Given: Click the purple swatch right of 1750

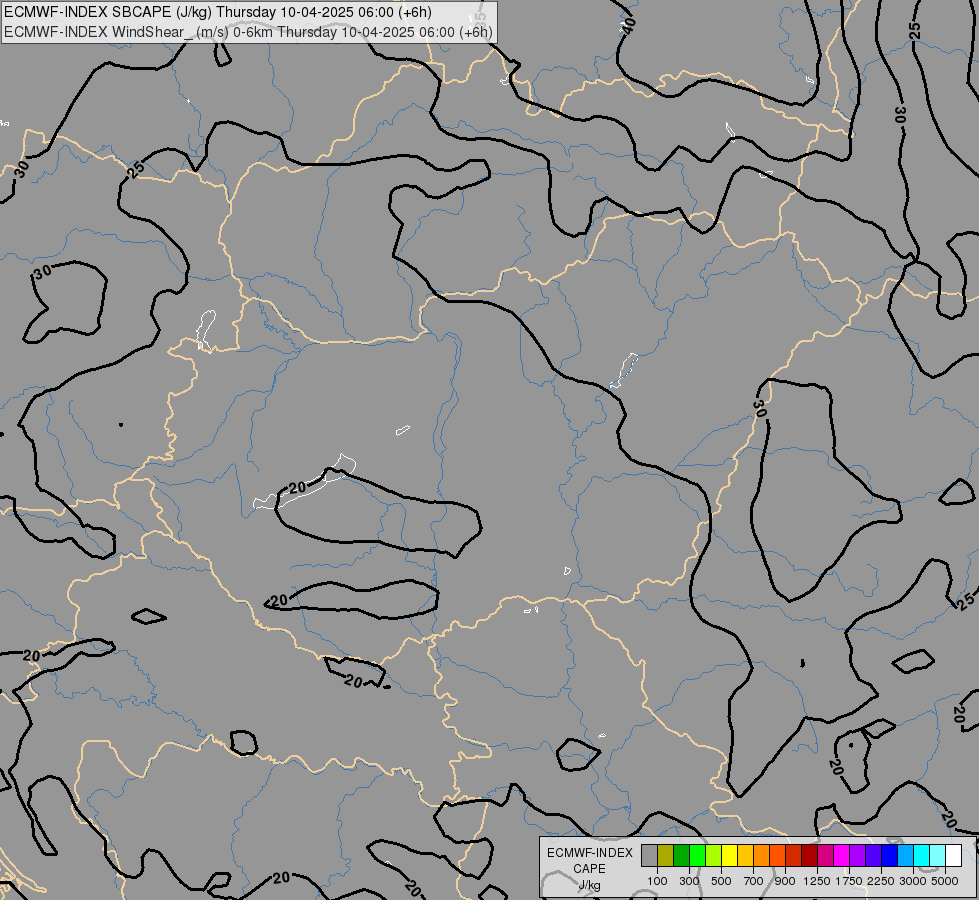Looking at the screenshot, I should tap(857, 856).
